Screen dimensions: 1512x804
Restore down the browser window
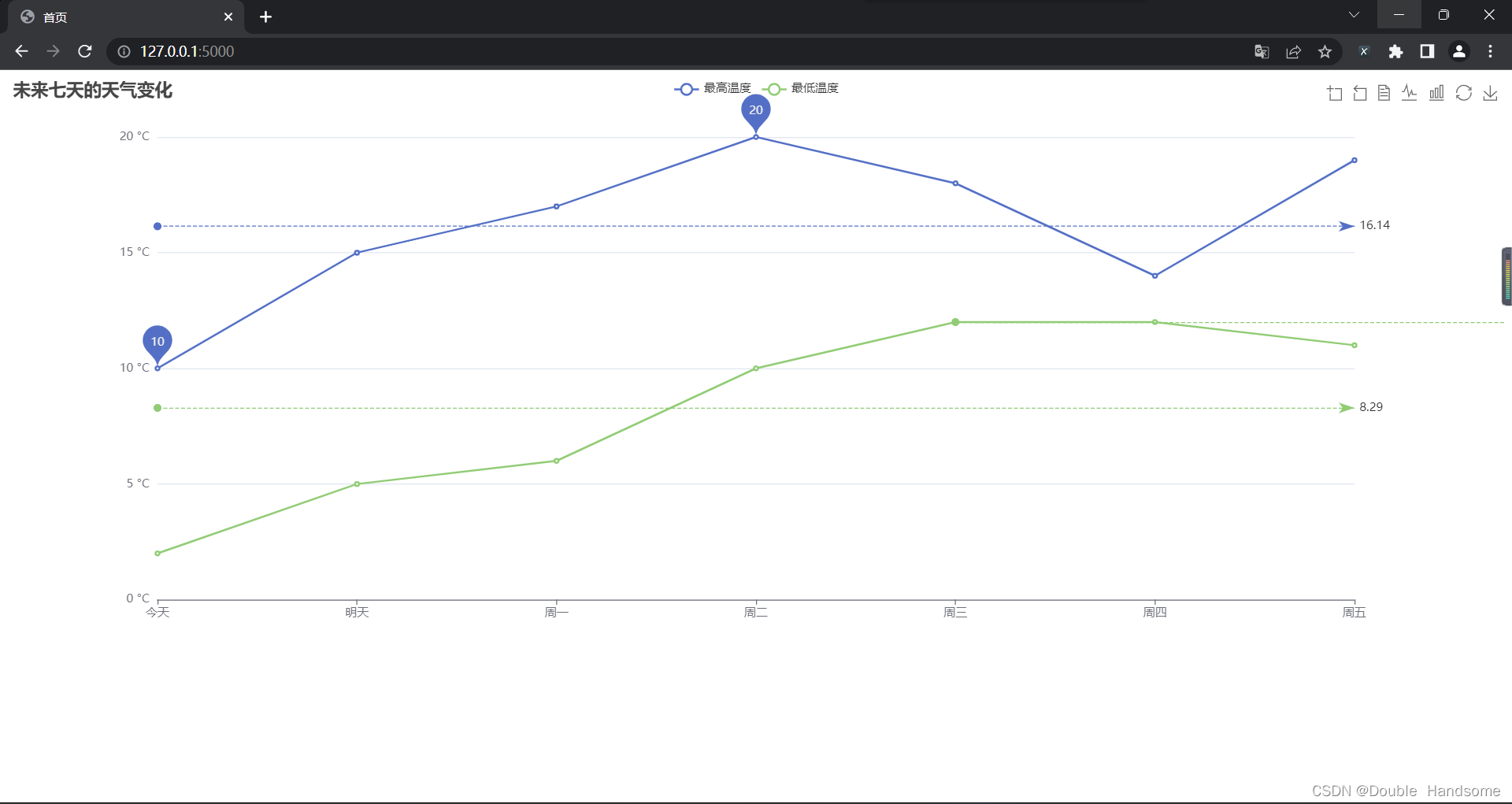click(x=1443, y=14)
